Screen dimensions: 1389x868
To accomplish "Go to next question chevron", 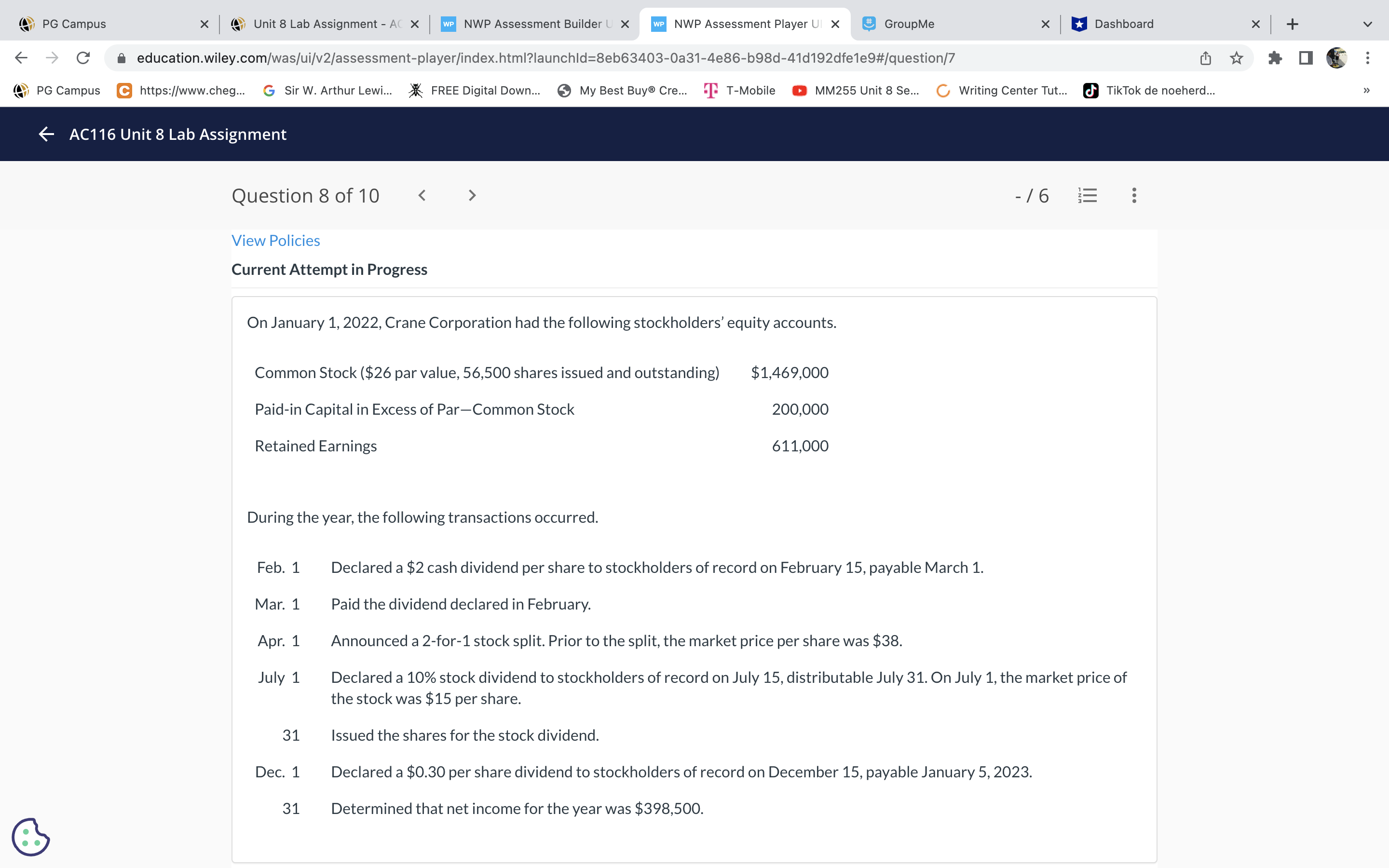I will (x=472, y=196).
